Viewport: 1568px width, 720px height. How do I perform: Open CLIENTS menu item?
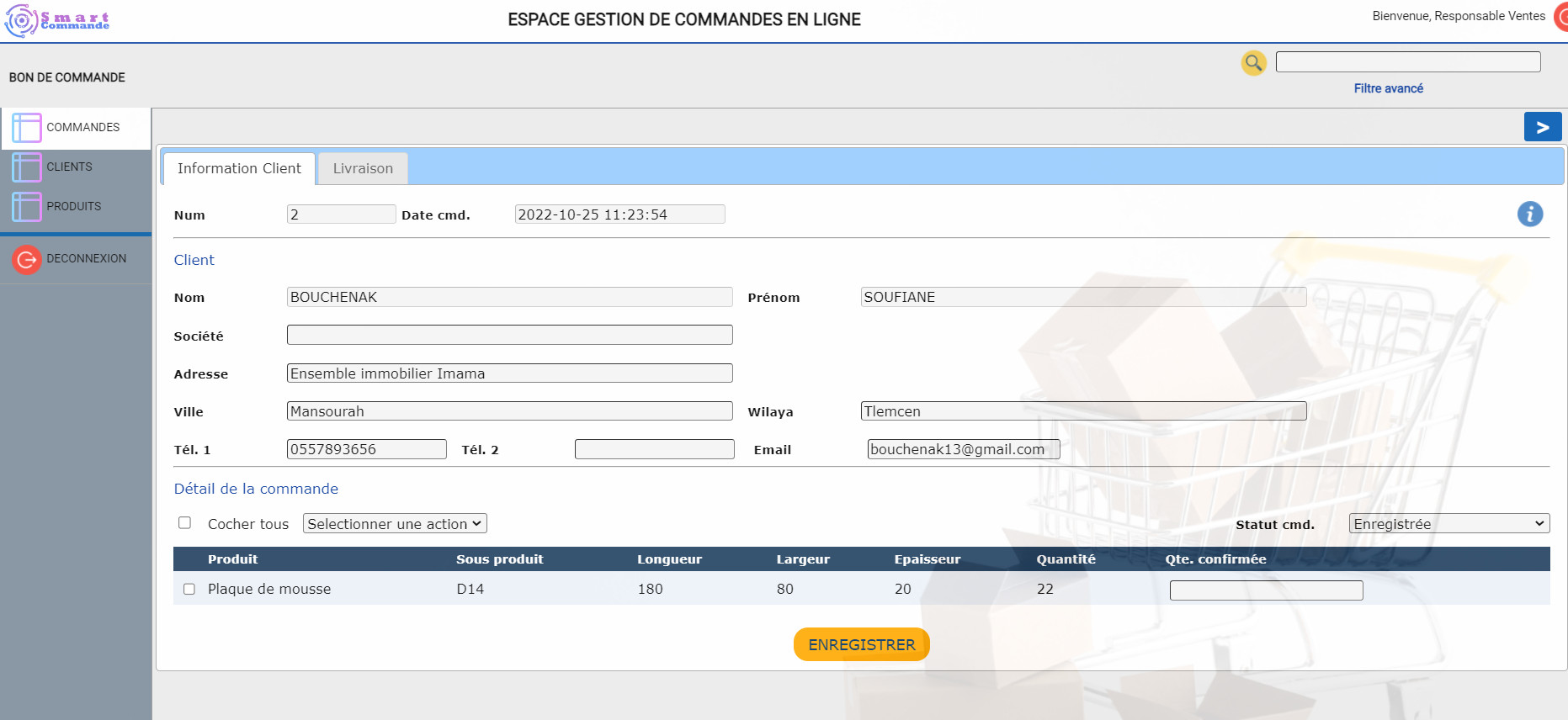coord(70,167)
